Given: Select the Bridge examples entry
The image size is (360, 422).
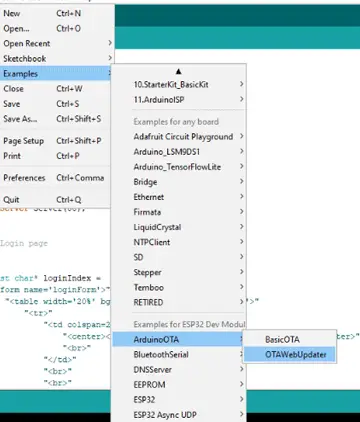Looking at the screenshot, I should point(179,182).
